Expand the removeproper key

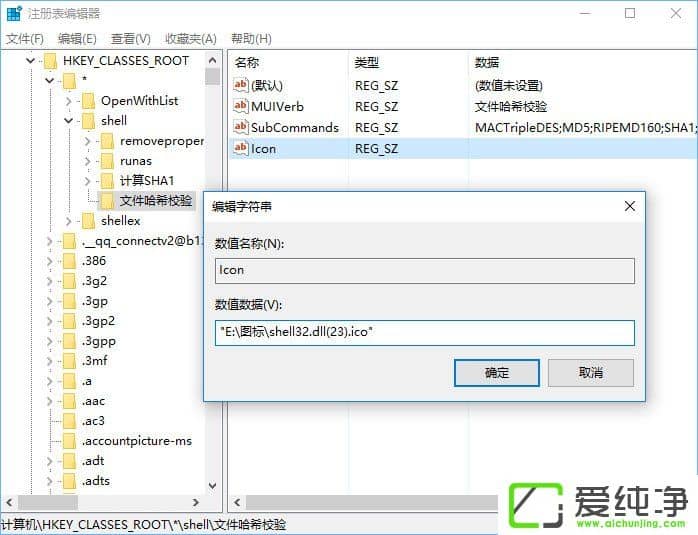[88, 141]
